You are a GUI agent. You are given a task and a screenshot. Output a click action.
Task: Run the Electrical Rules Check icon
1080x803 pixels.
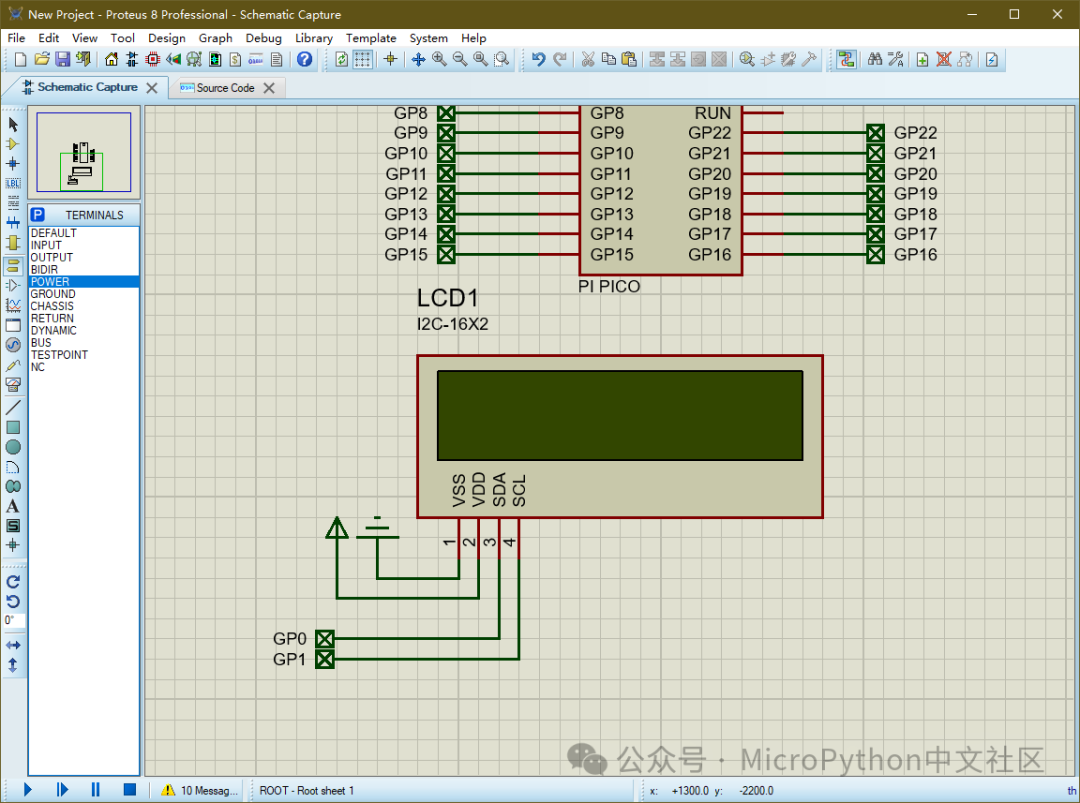992,60
